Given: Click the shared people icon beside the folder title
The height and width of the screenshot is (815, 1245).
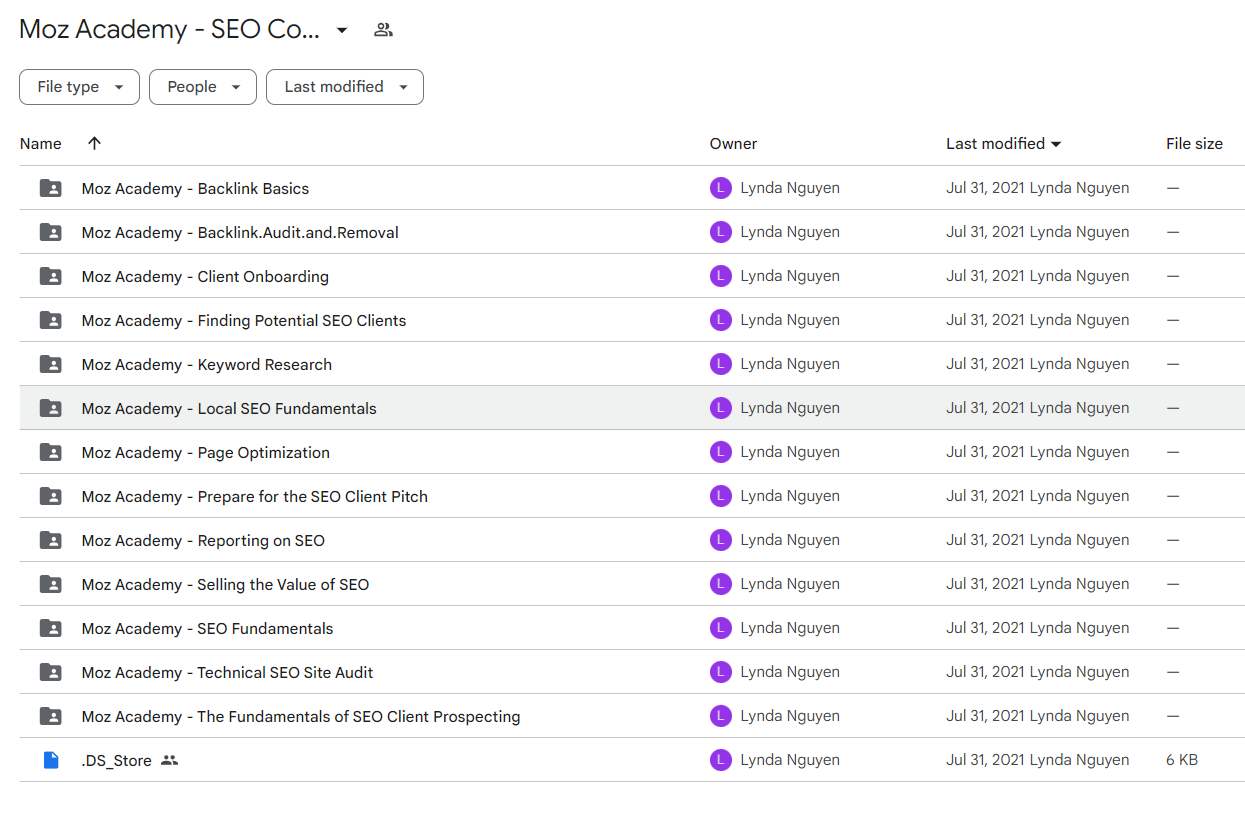Looking at the screenshot, I should (383, 30).
